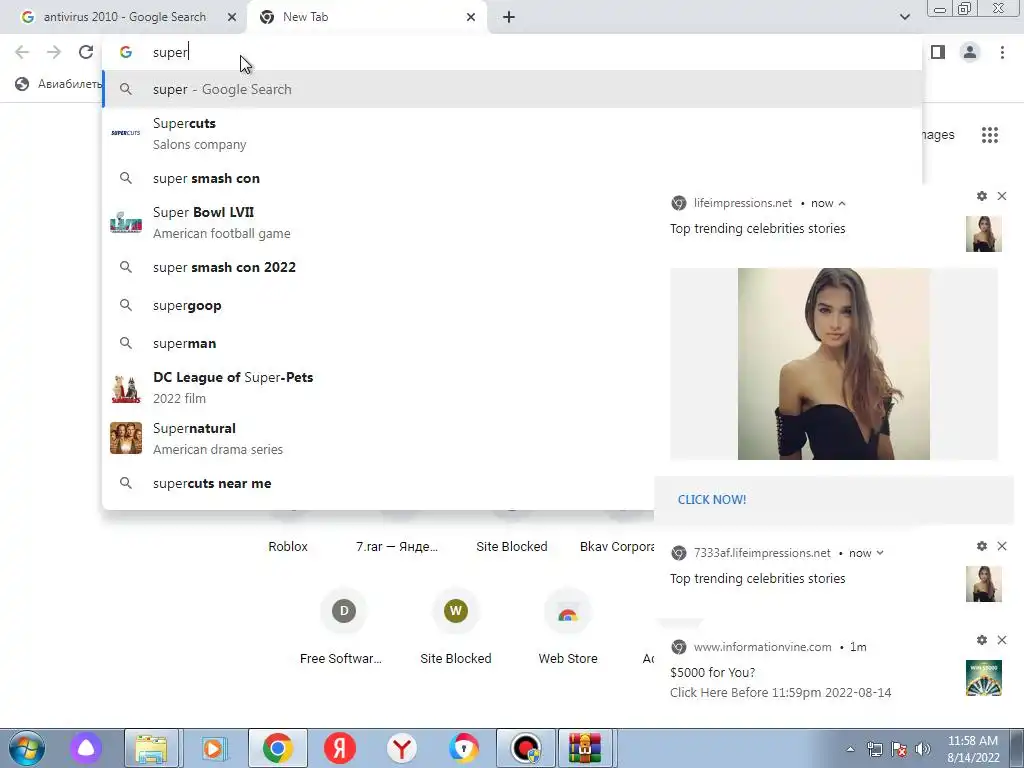The image size is (1024, 768).
Task: Expand the 7333af.lifeimpressions.net notification chevron
Action: click(x=880, y=552)
